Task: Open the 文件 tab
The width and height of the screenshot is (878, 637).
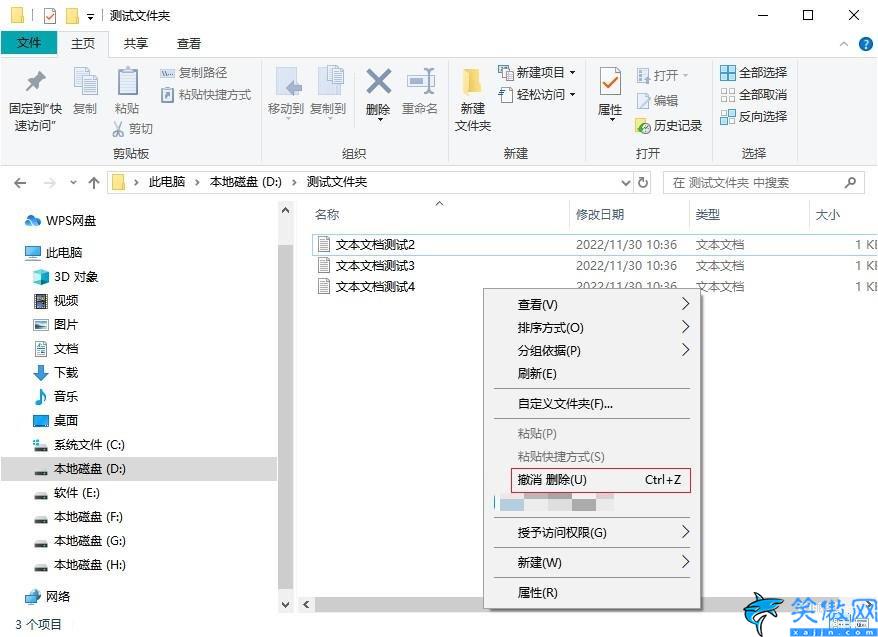Action: point(29,43)
